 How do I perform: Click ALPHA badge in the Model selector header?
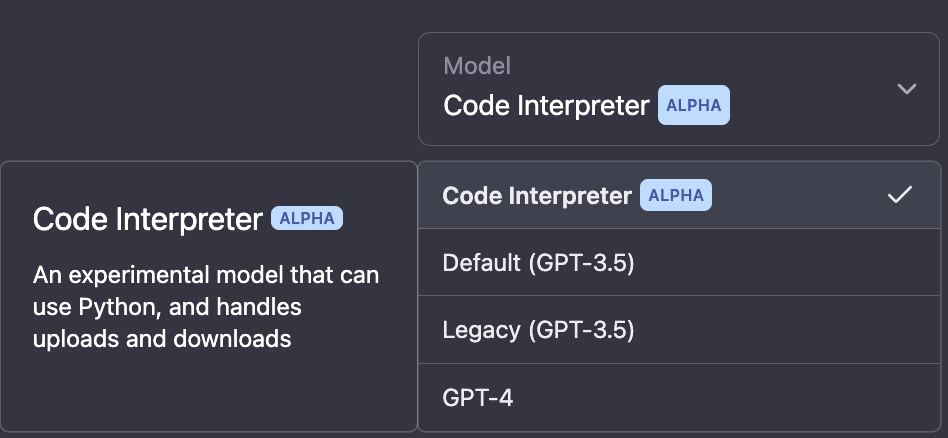[x=693, y=106]
